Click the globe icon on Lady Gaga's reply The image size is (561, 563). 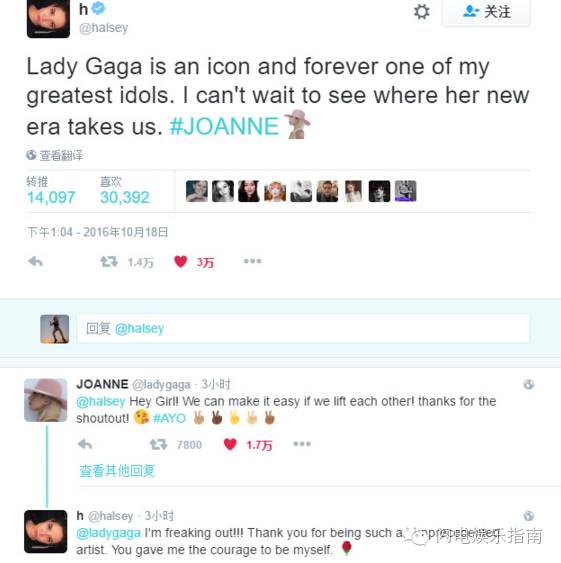click(529, 384)
